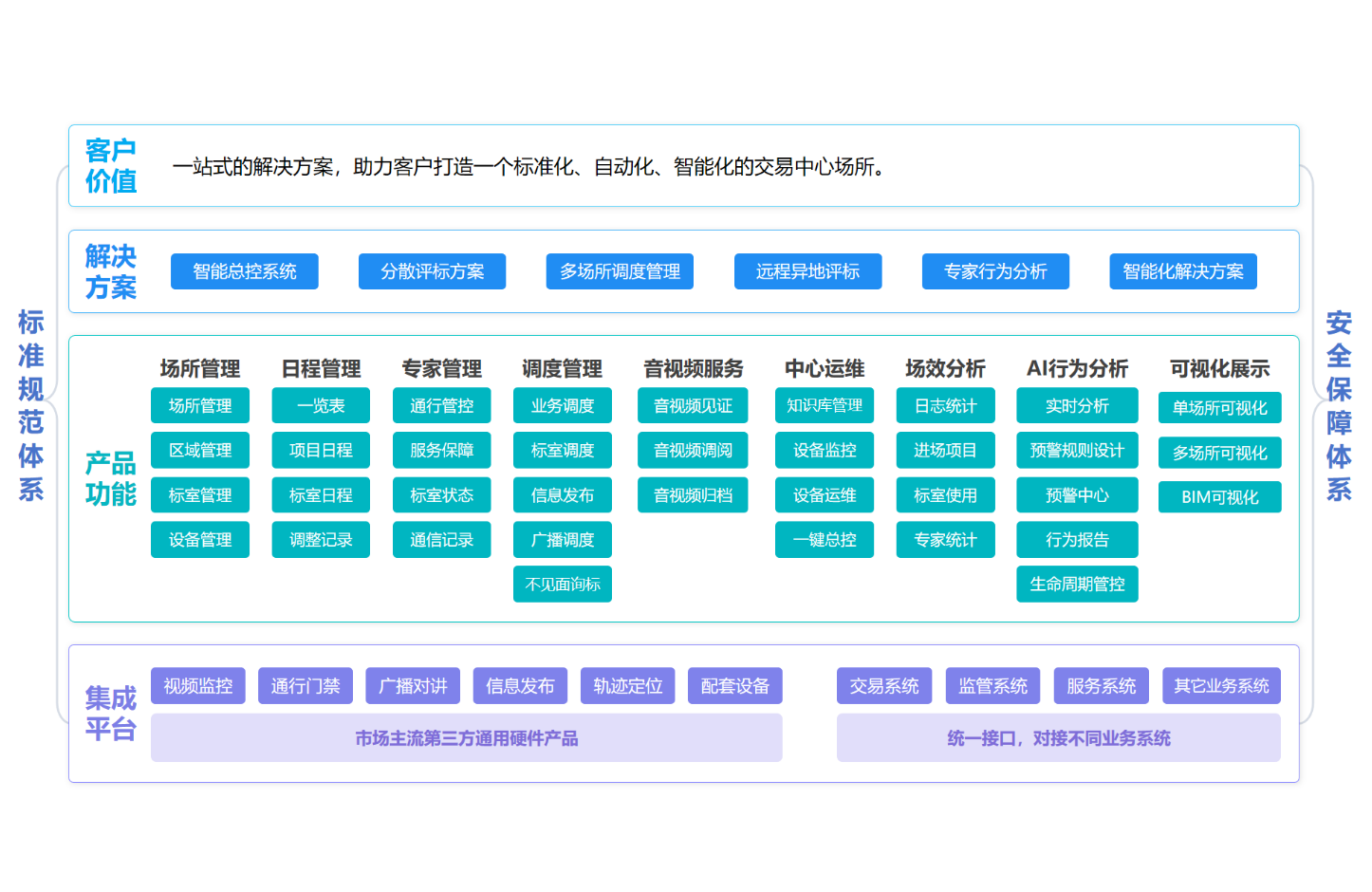Click the 视频监控 platform tag
The height and width of the screenshot is (892, 1372).
[x=198, y=685]
